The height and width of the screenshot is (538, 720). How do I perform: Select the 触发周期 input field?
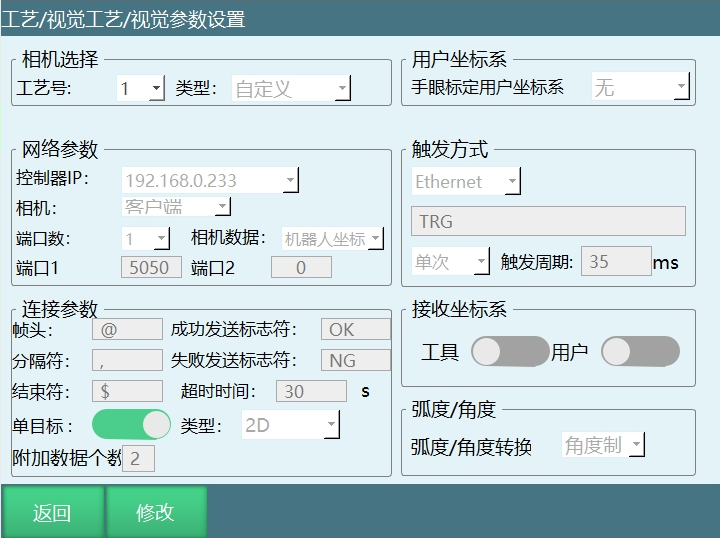click(x=616, y=263)
